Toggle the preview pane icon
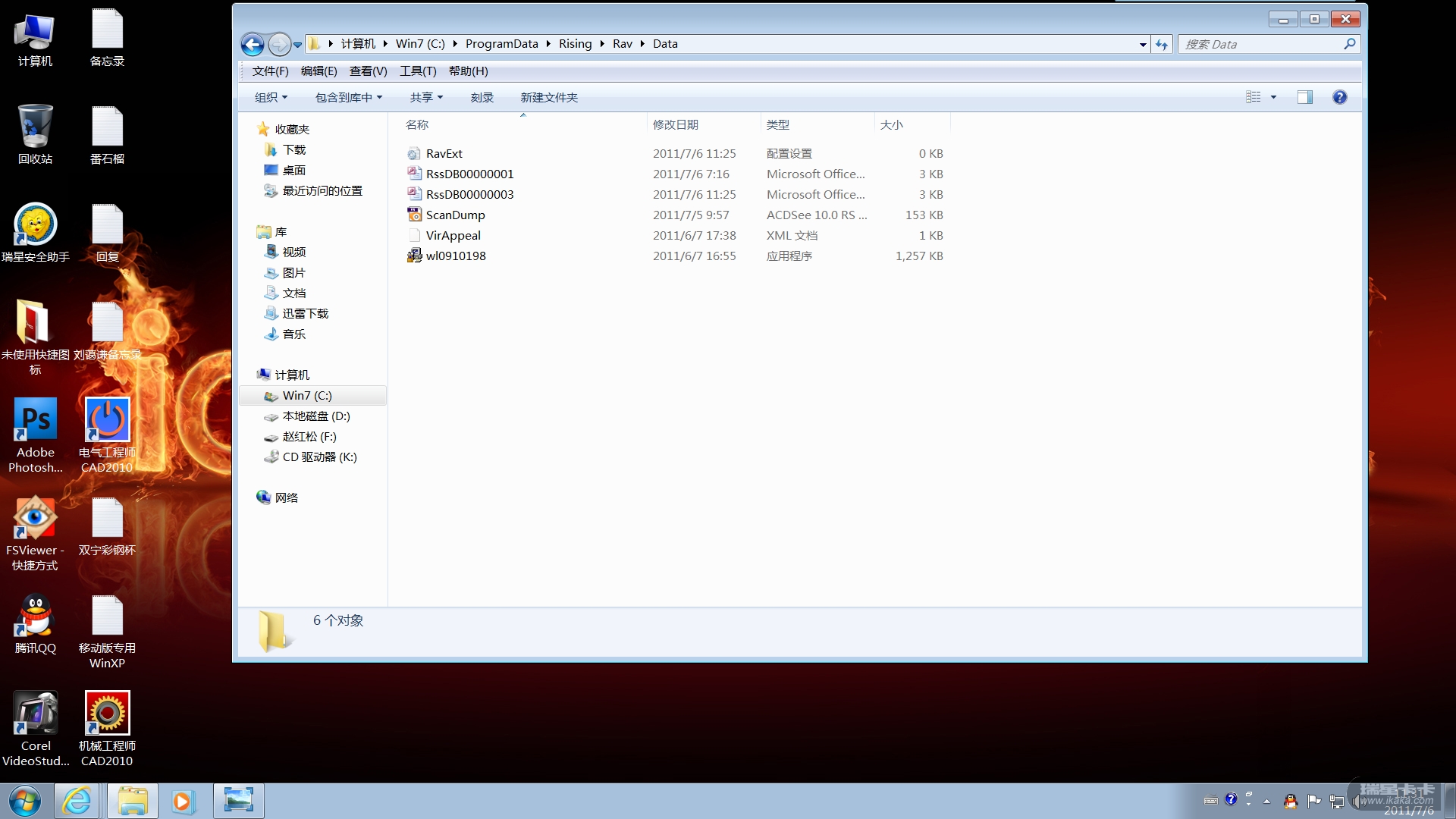1456x819 pixels. coord(1304,97)
